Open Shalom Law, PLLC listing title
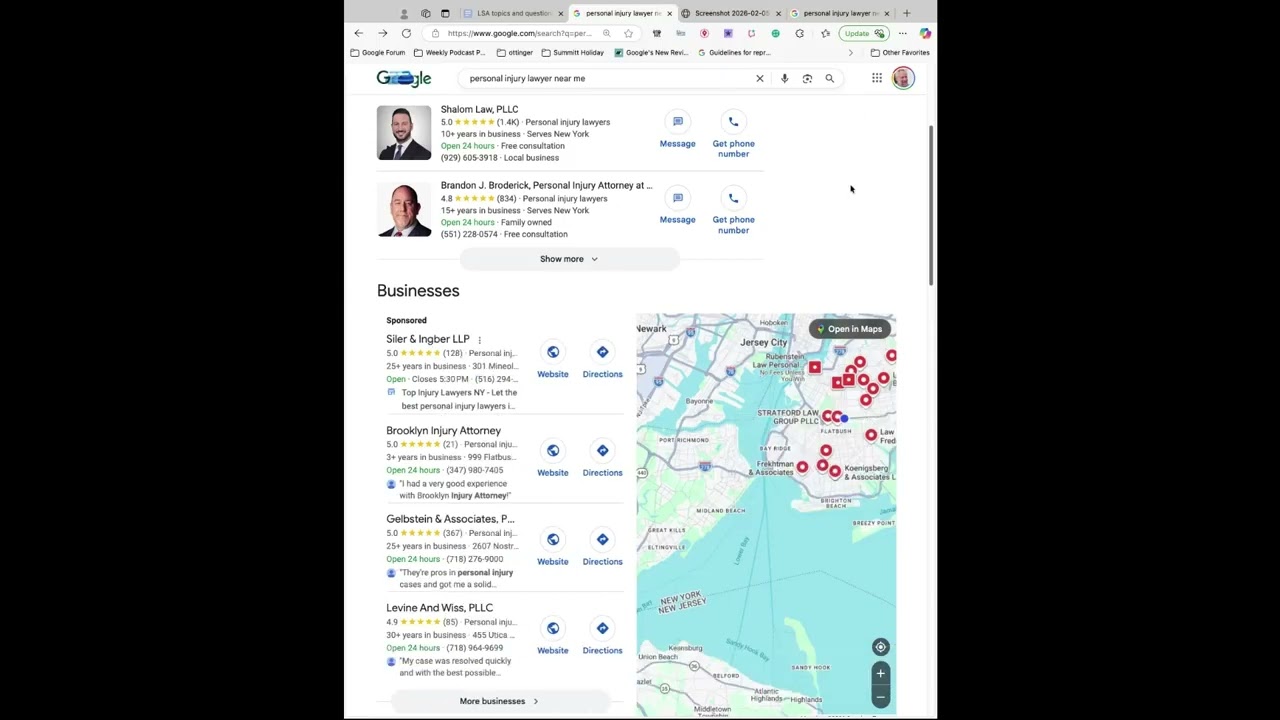This screenshot has width=1280, height=720. click(479, 109)
